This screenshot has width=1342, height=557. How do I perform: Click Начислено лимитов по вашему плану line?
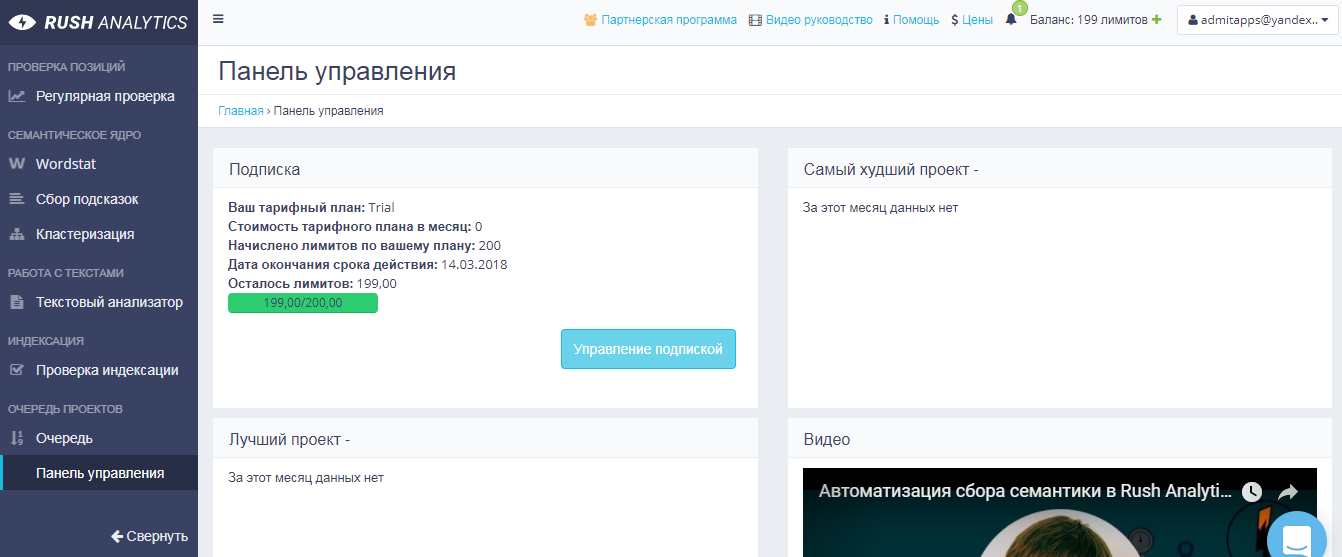(365, 246)
